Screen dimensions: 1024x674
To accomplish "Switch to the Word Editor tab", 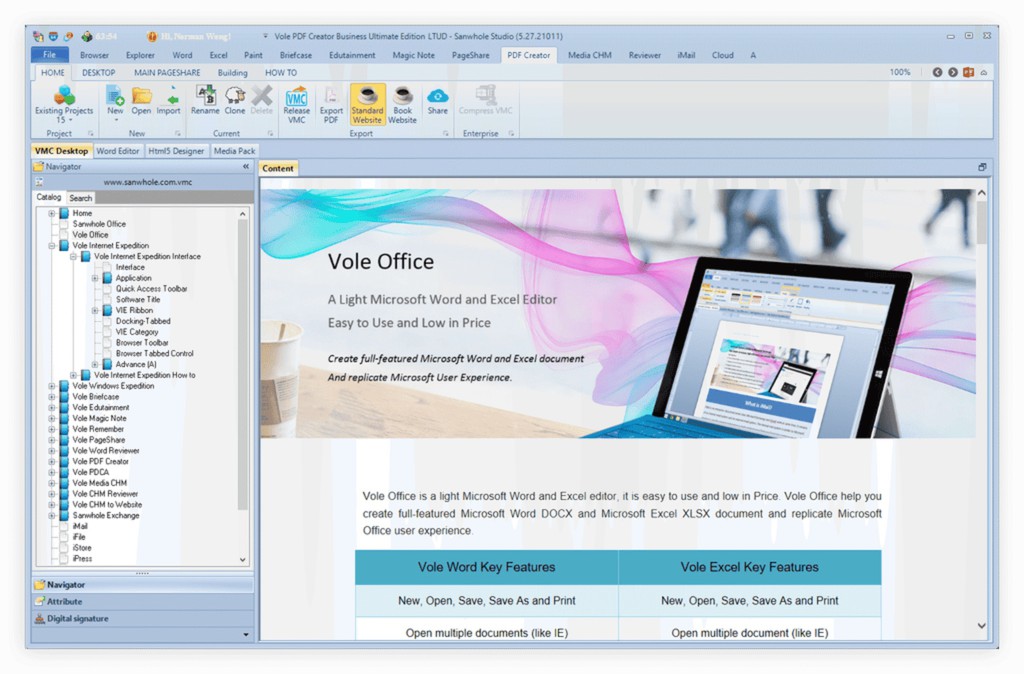I will tap(118, 151).
